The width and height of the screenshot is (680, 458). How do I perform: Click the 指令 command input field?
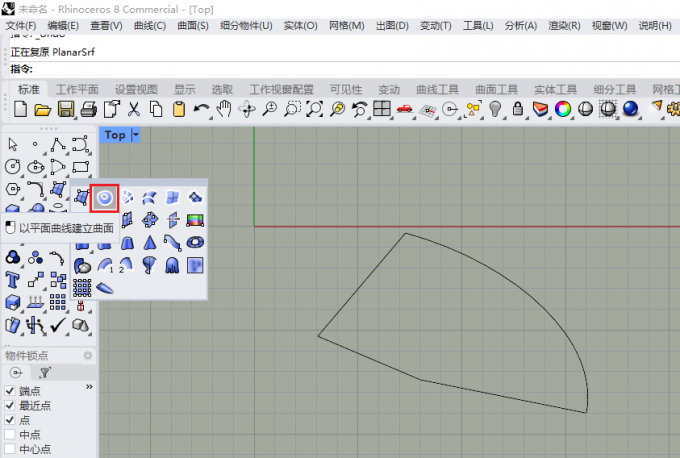345,69
